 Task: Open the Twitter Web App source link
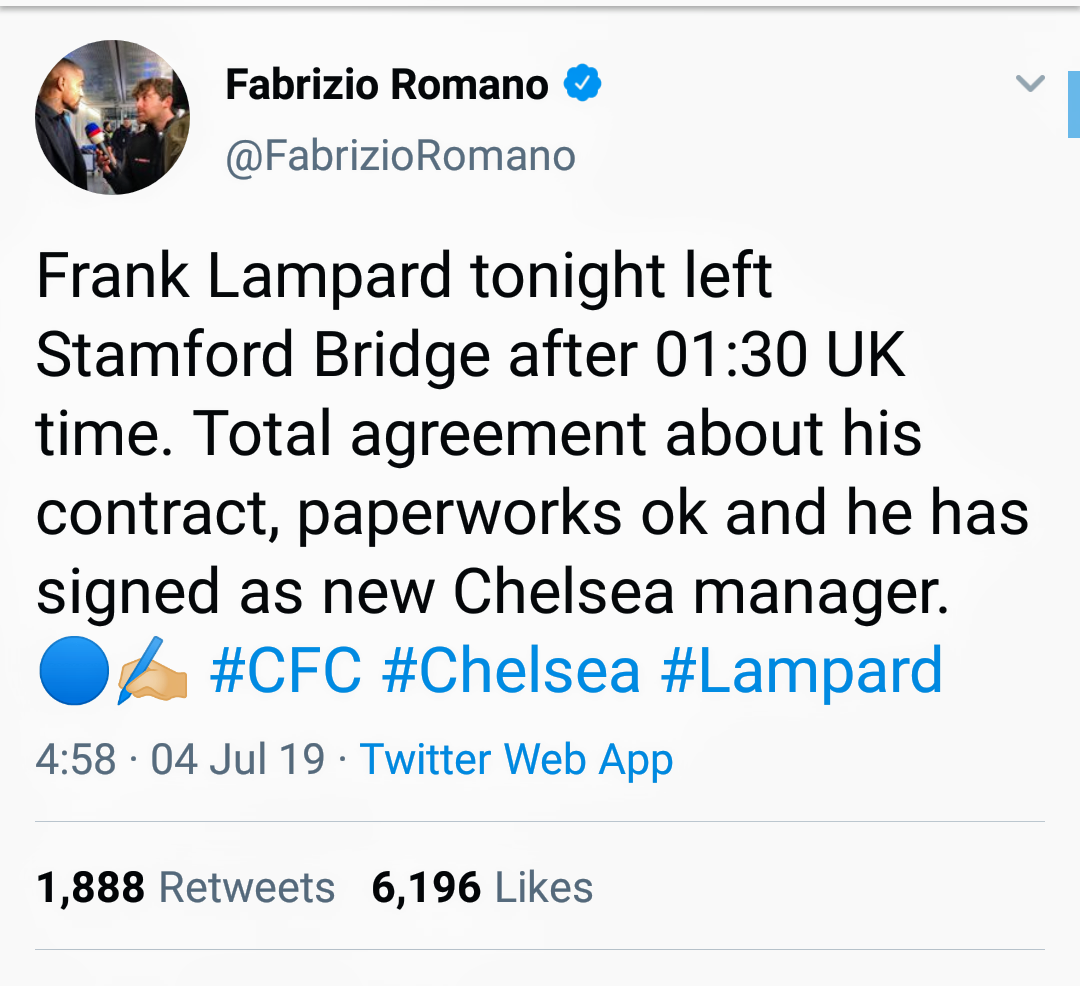516,760
